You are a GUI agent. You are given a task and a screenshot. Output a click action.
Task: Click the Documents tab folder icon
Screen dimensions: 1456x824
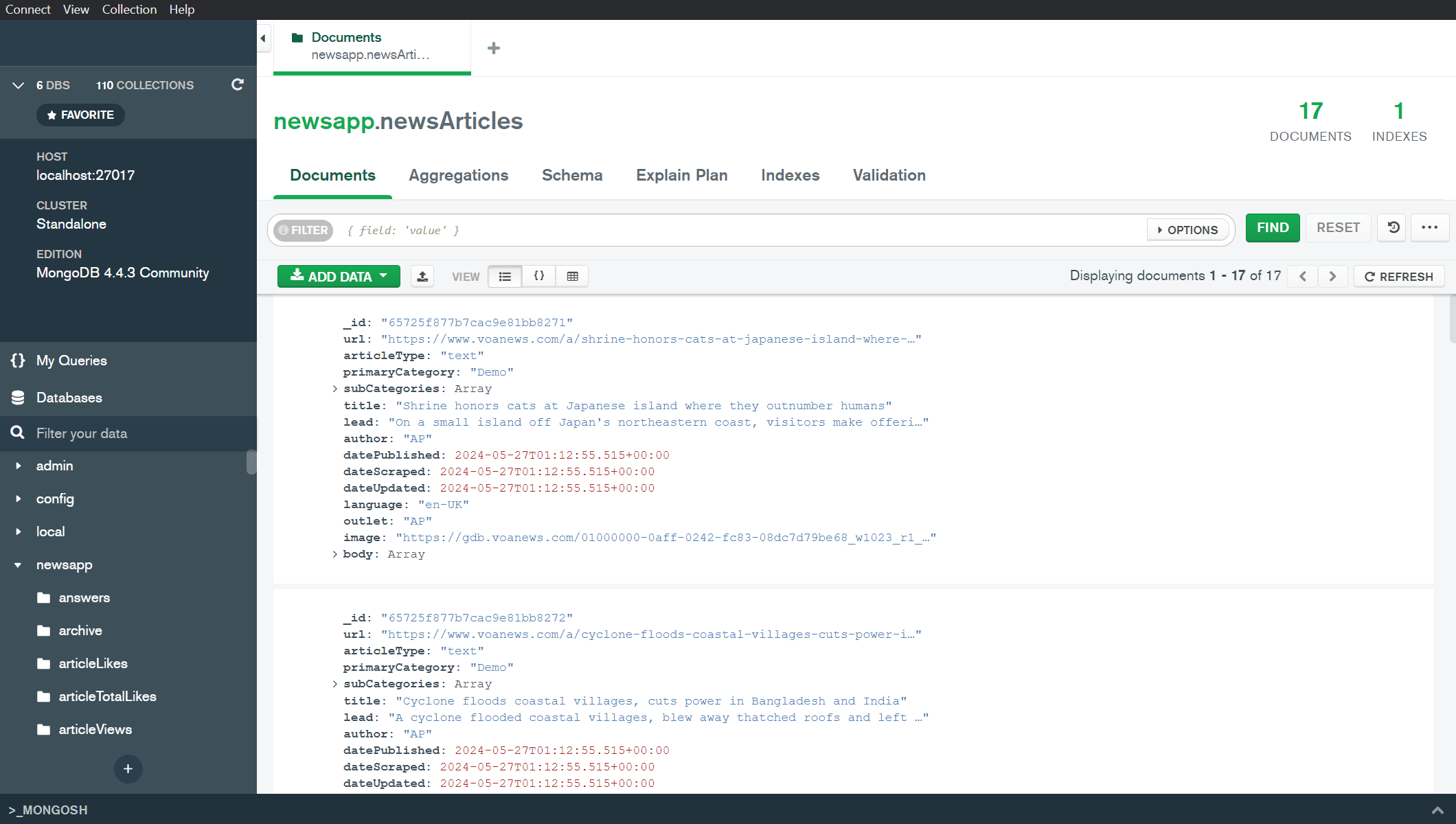click(x=297, y=37)
